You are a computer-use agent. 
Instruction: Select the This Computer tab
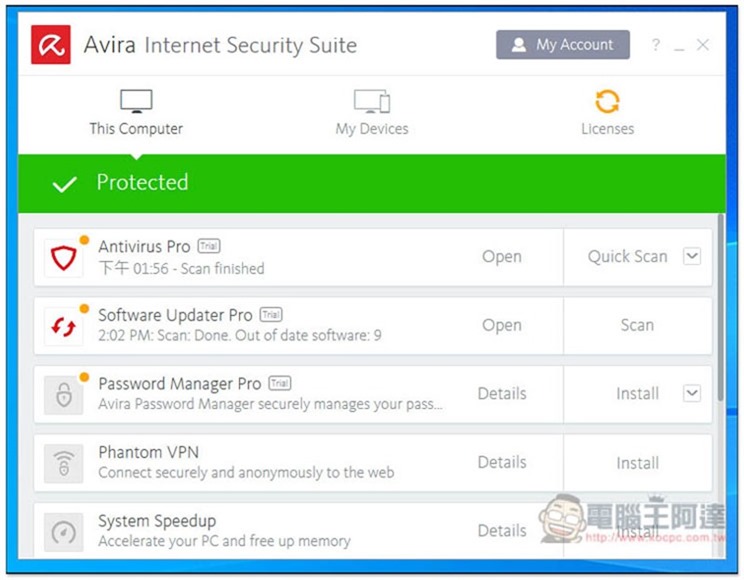click(136, 114)
